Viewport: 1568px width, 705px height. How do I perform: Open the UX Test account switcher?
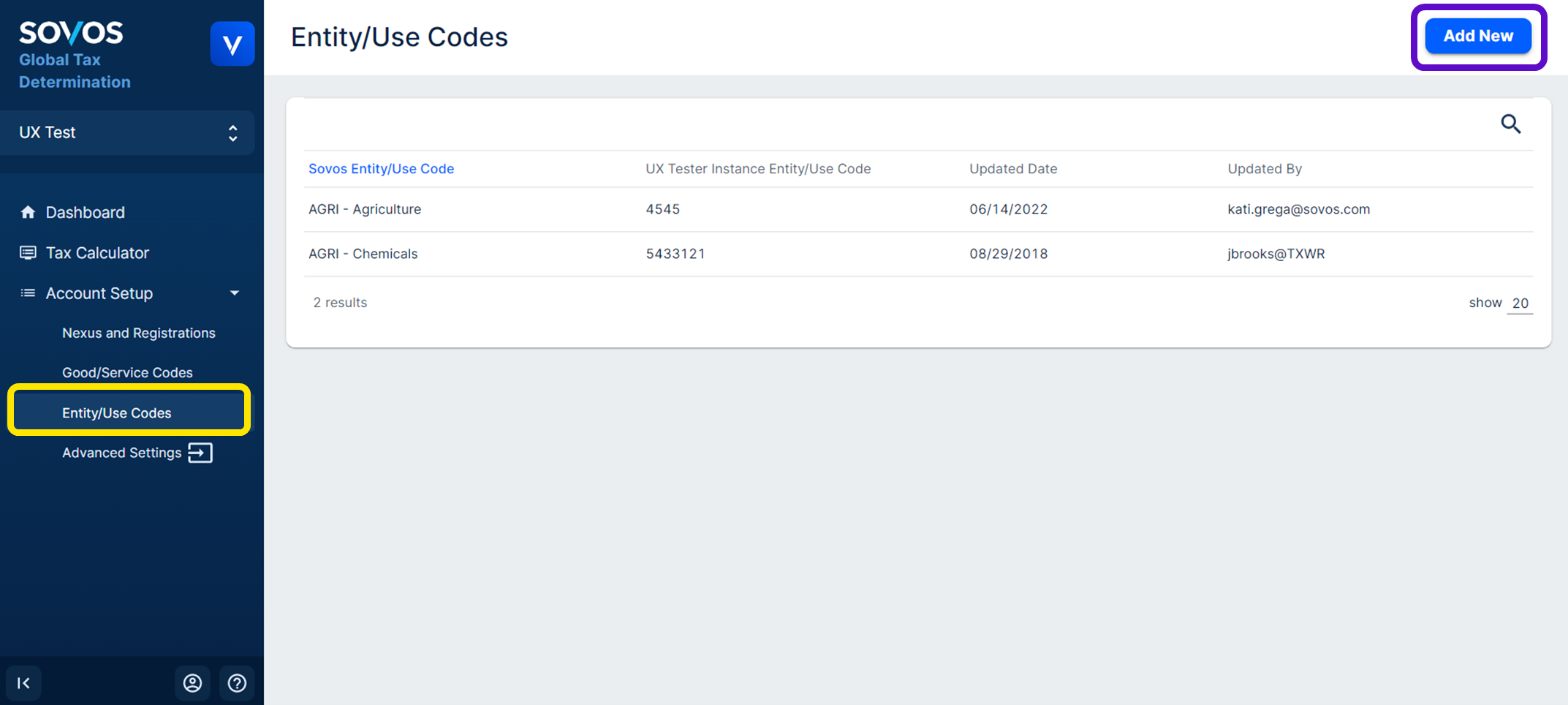coord(128,132)
